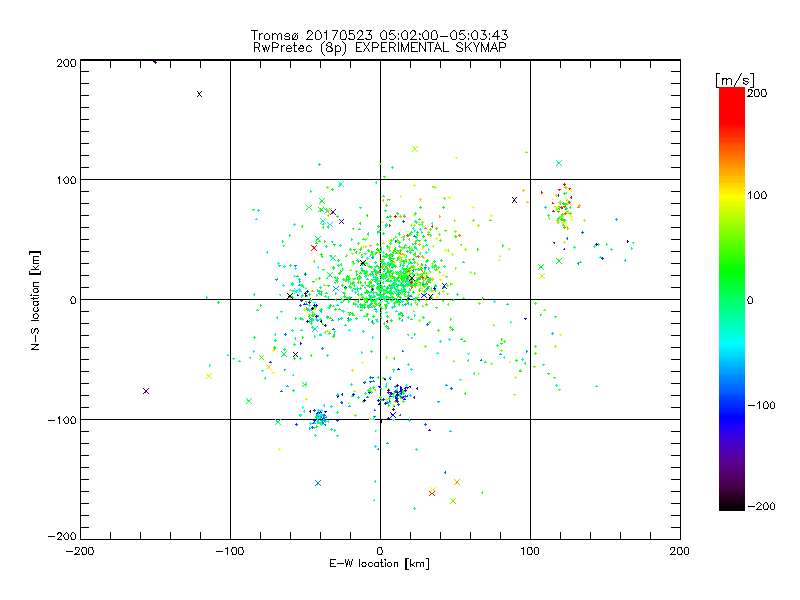The width and height of the screenshot is (800, 600).
Task: Click the orange X marker near the plot bottom
Action: coord(457,482)
